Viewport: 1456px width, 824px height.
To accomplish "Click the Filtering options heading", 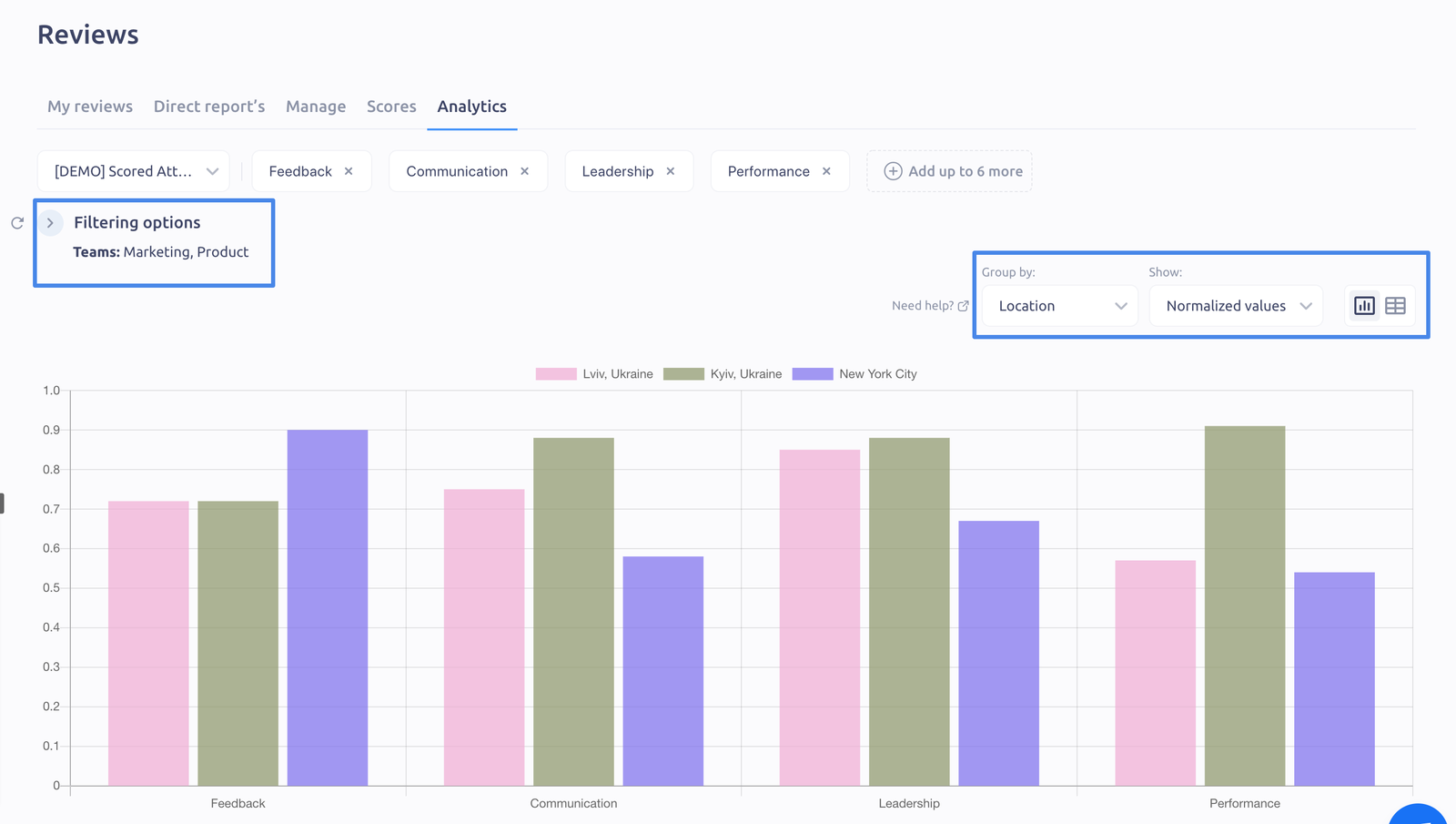I will pyautogui.click(x=137, y=223).
